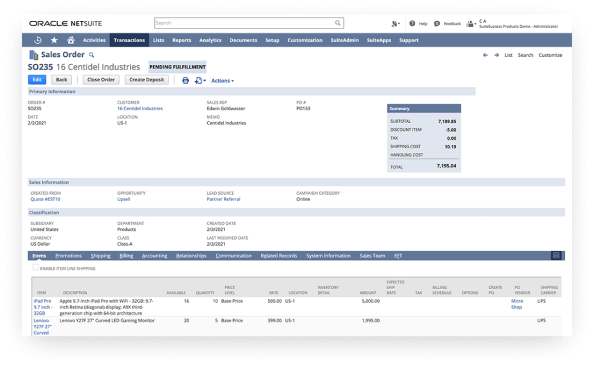
Task: Go to previous record with left arrow
Action: pos(485,55)
